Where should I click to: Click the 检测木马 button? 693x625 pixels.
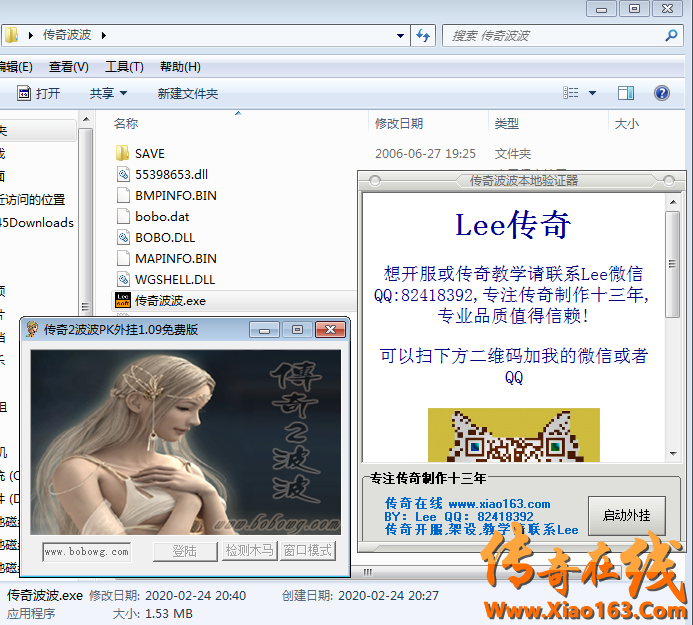click(249, 551)
